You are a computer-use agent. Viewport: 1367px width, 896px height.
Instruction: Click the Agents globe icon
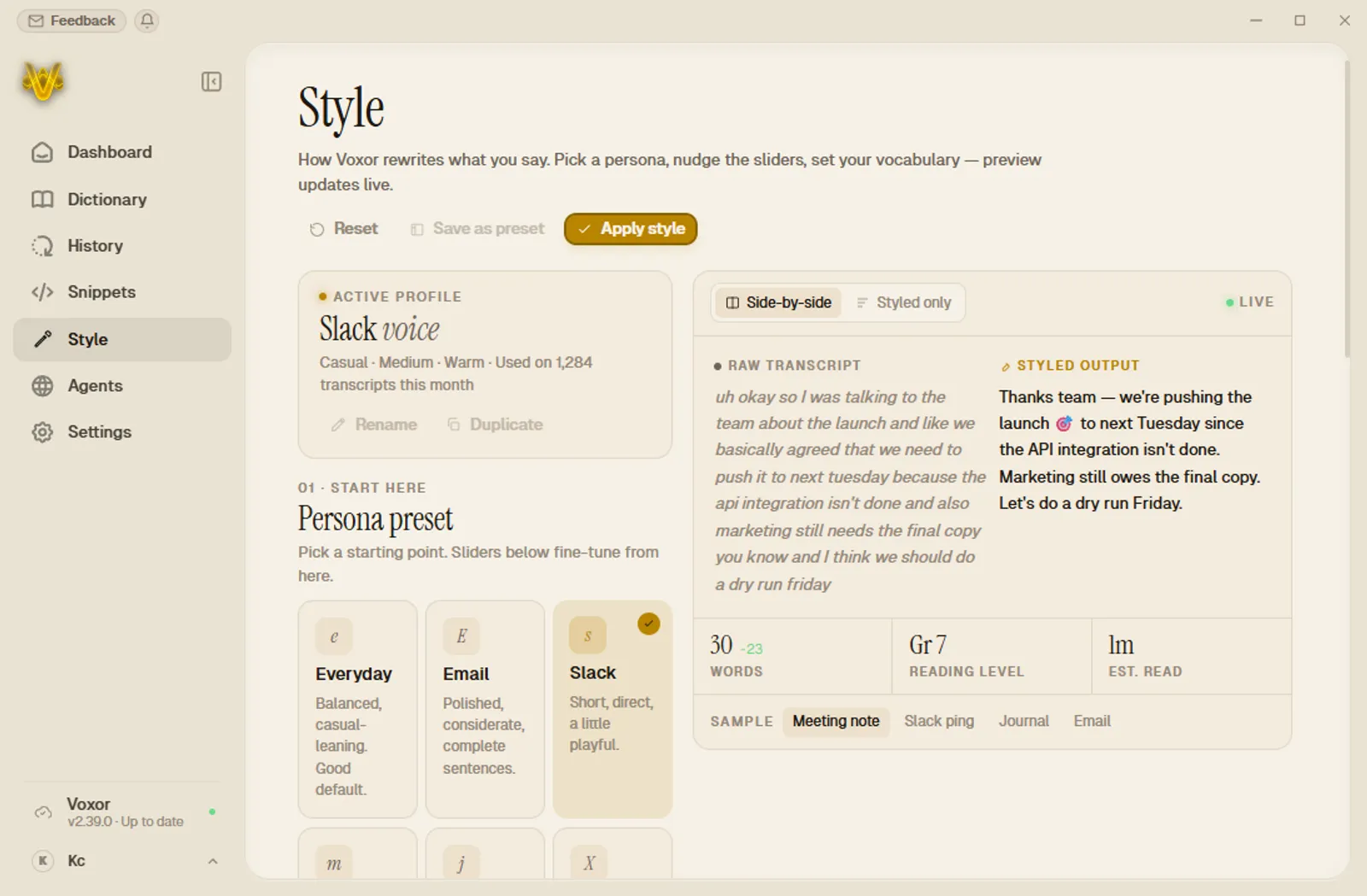click(x=42, y=386)
